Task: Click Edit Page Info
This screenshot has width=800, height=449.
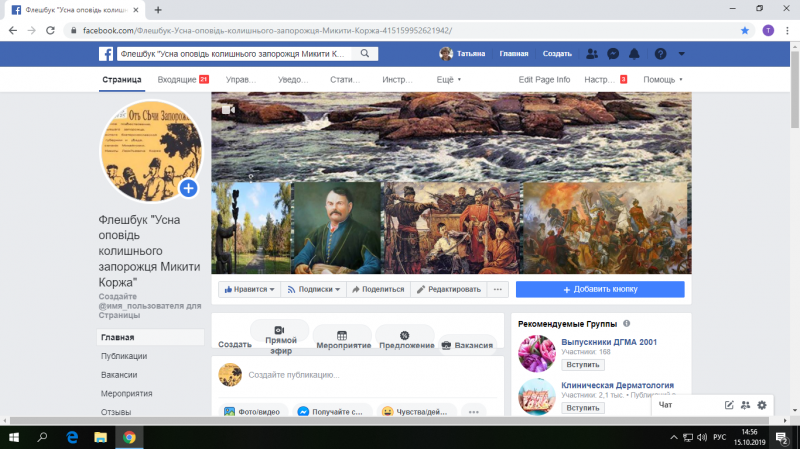Action: click(544, 80)
